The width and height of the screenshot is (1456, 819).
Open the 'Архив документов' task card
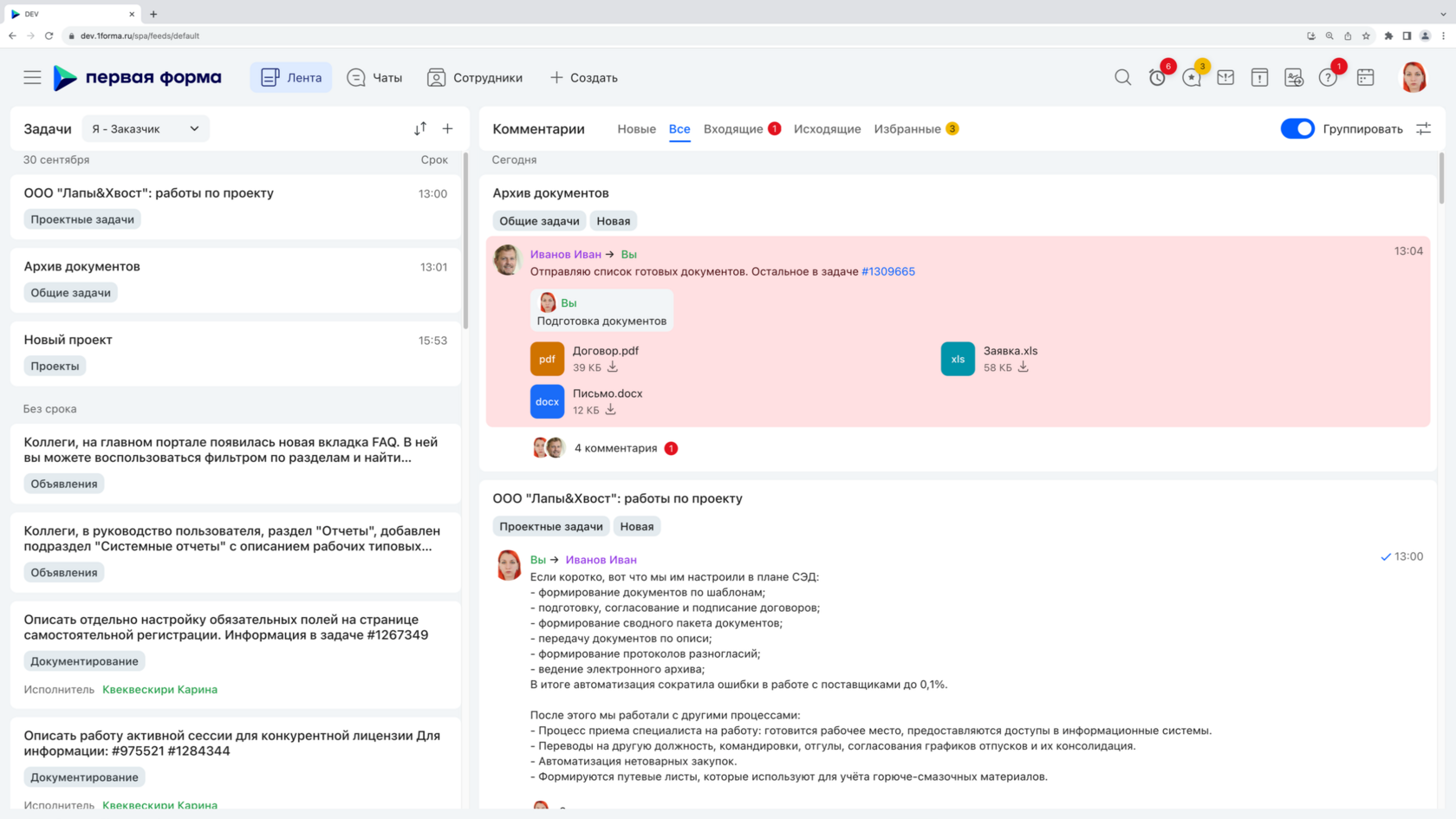236,279
